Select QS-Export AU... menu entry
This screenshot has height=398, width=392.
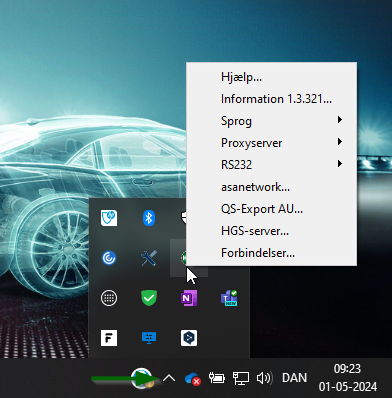(271, 209)
